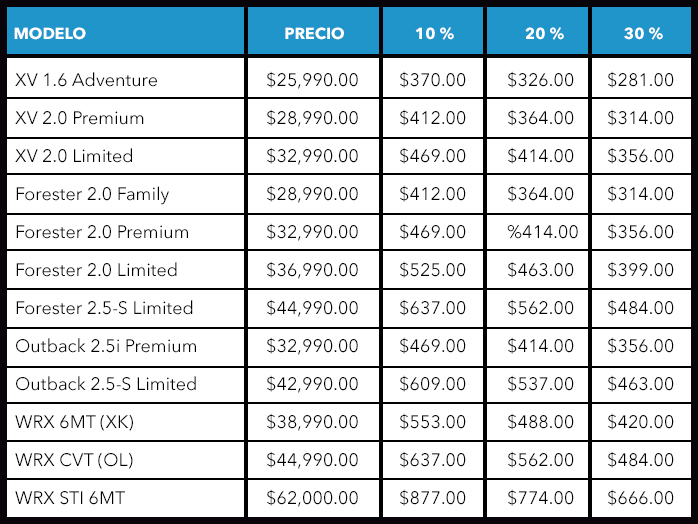
Task: Click the $666.00 cell in last row
Action: [641, 498]
